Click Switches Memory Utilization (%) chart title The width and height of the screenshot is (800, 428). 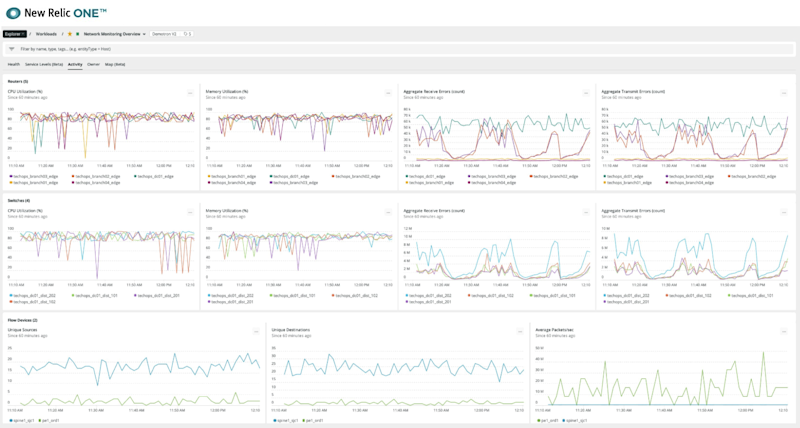point(227,211)
